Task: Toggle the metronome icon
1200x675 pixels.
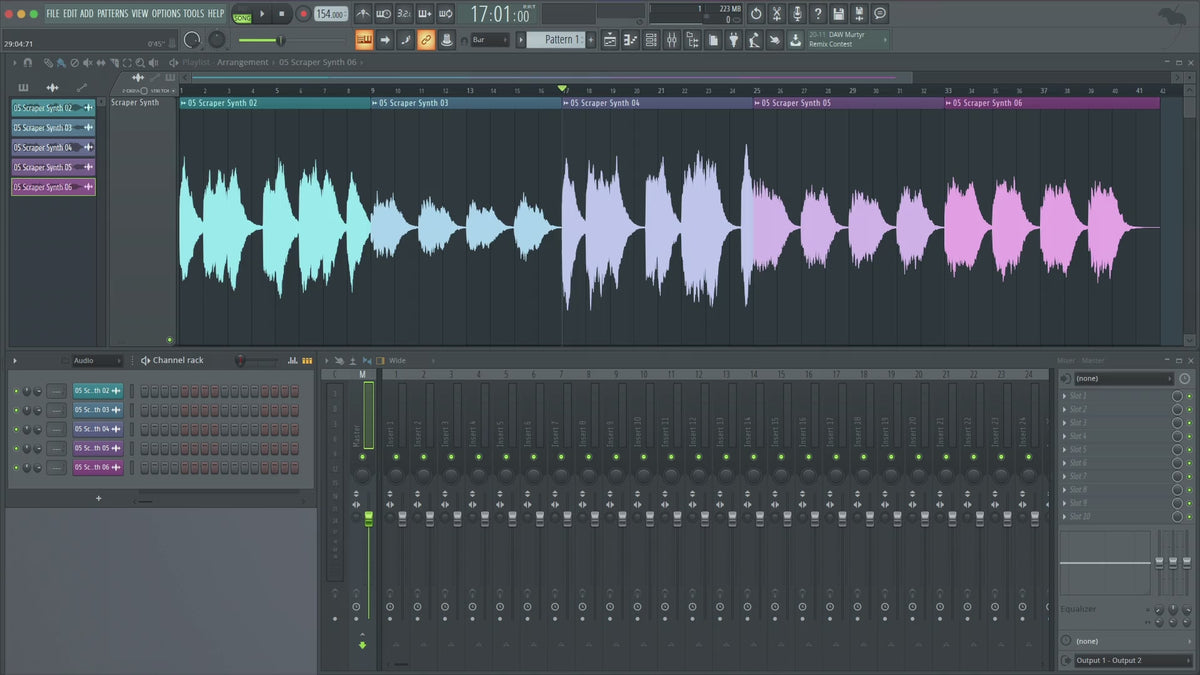Action: tap(362, 14)
